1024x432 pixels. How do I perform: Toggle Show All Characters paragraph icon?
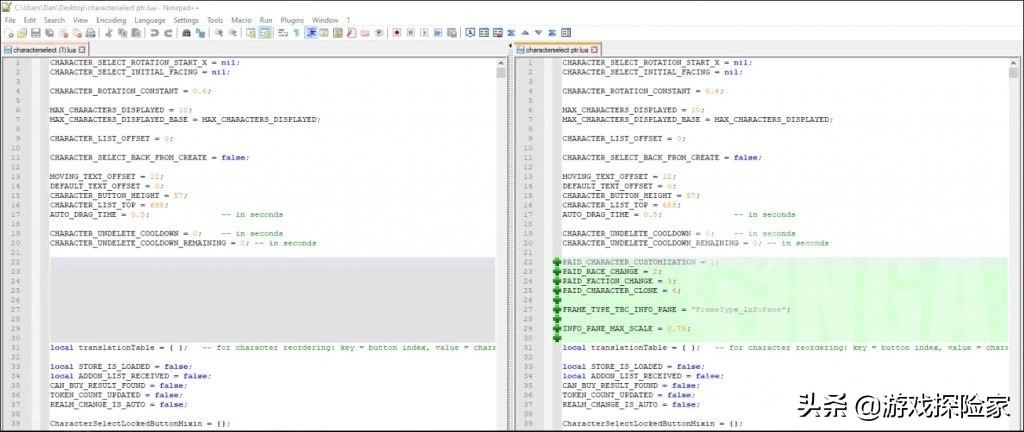tap(296, 33)
